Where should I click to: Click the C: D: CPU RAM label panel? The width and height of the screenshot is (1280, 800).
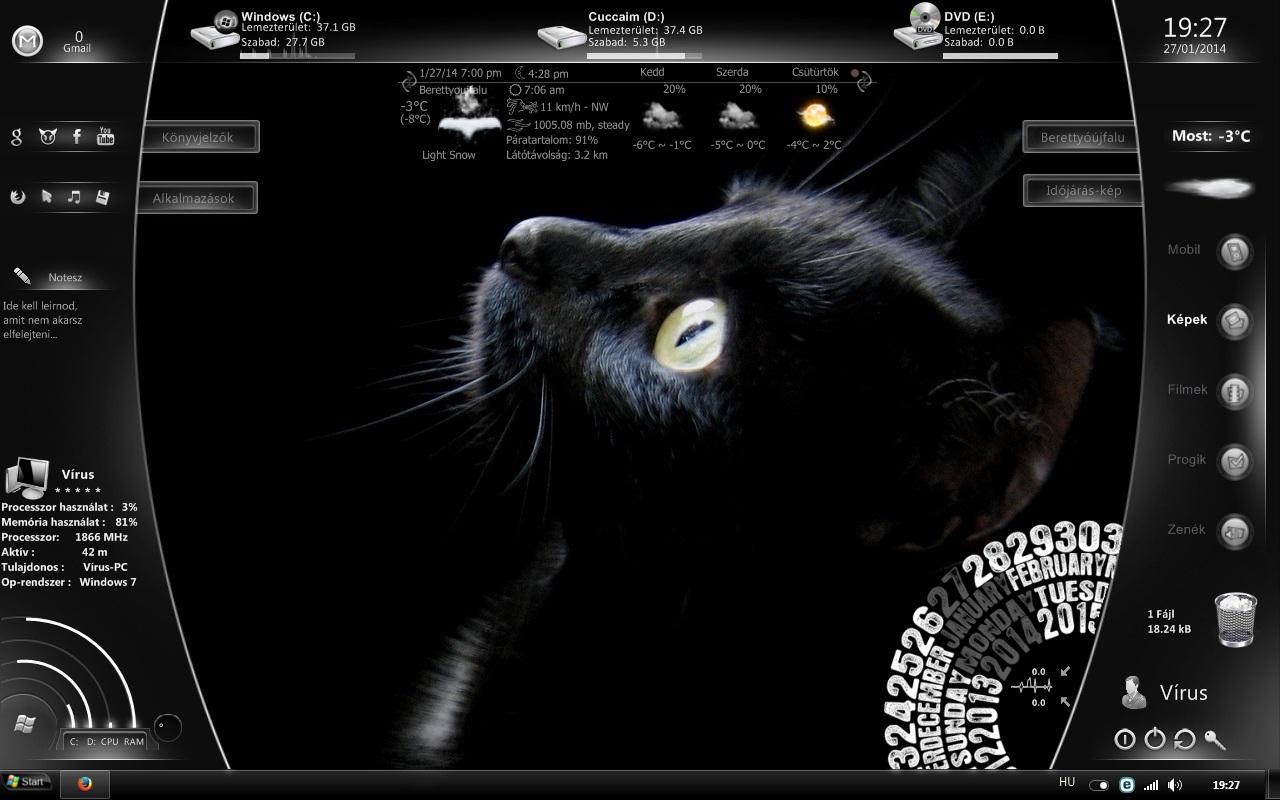(106, 741)
